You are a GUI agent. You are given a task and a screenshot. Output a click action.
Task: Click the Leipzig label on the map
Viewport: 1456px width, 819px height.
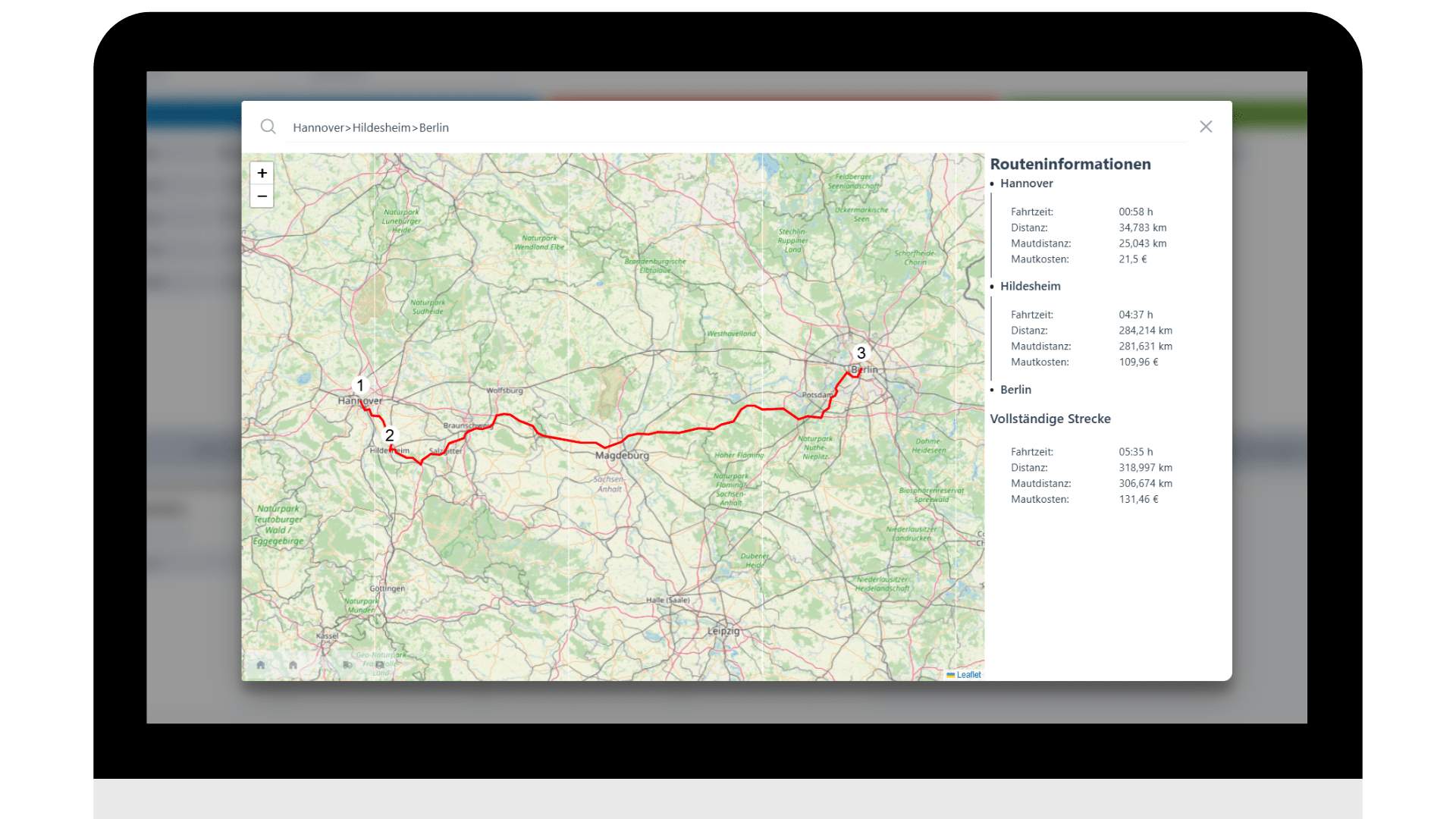click(723, 631)
